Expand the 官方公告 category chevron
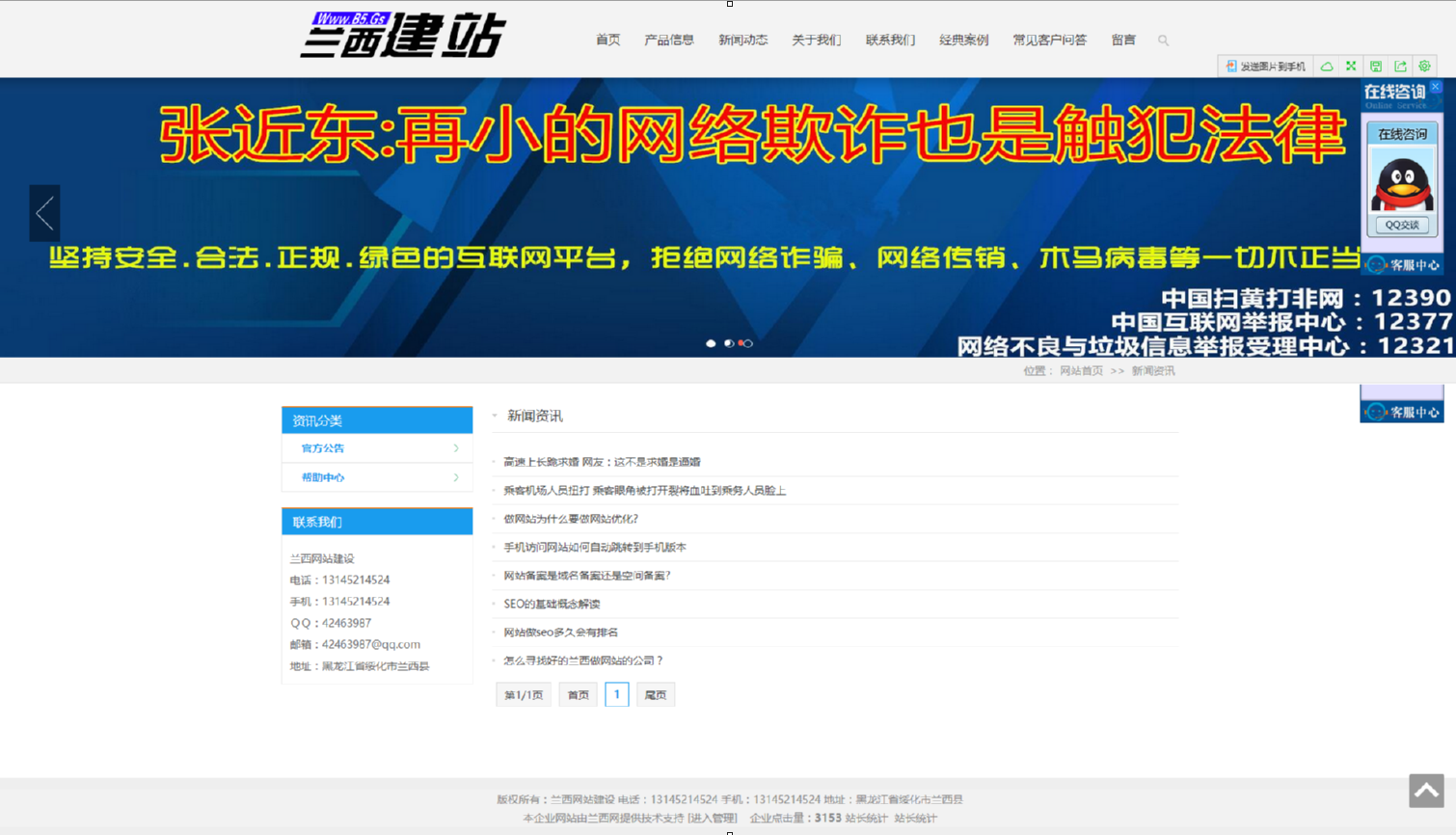 456,448
